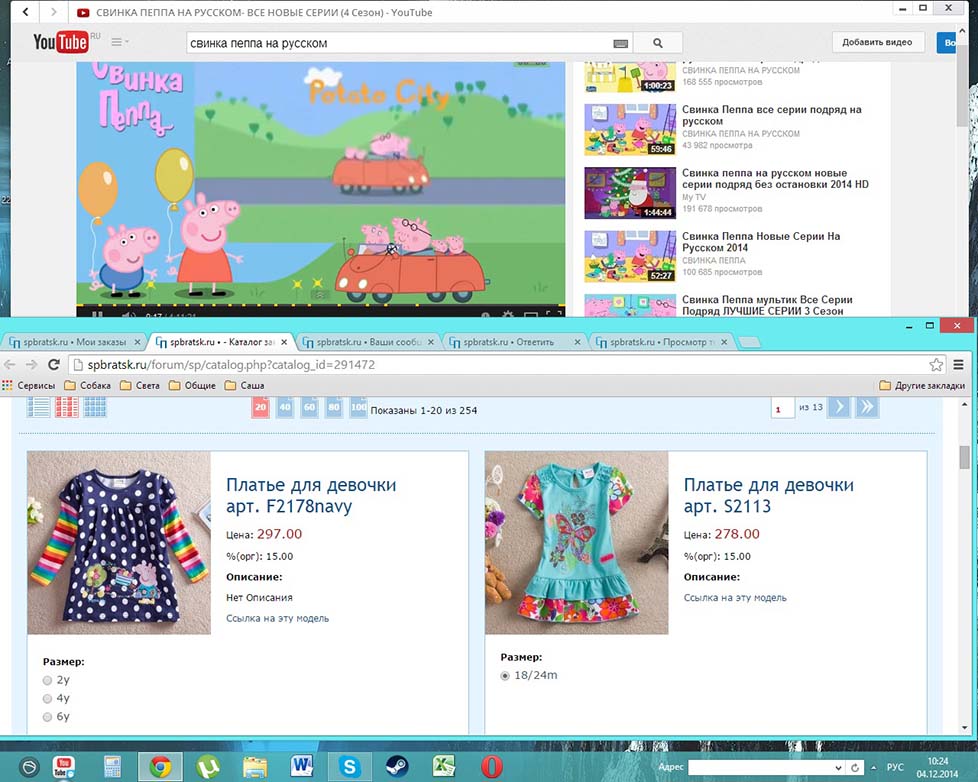
Task: Choose the 18/24m size option
Action: [505, 676]
